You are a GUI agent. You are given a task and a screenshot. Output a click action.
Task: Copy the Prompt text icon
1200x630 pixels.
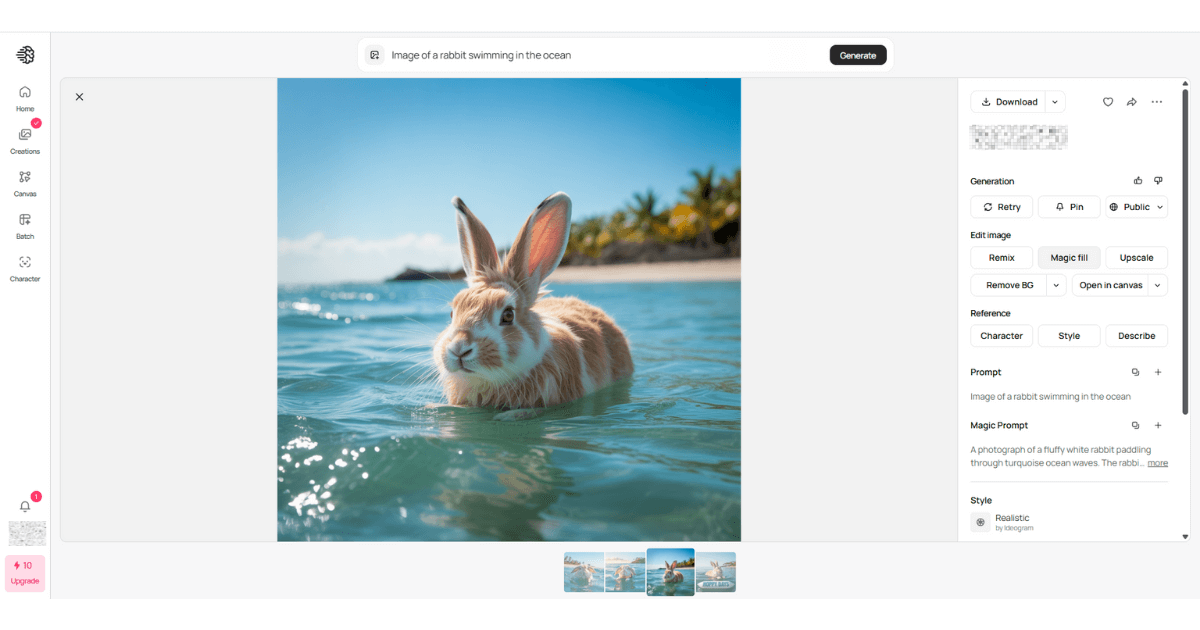(1135, 372)
